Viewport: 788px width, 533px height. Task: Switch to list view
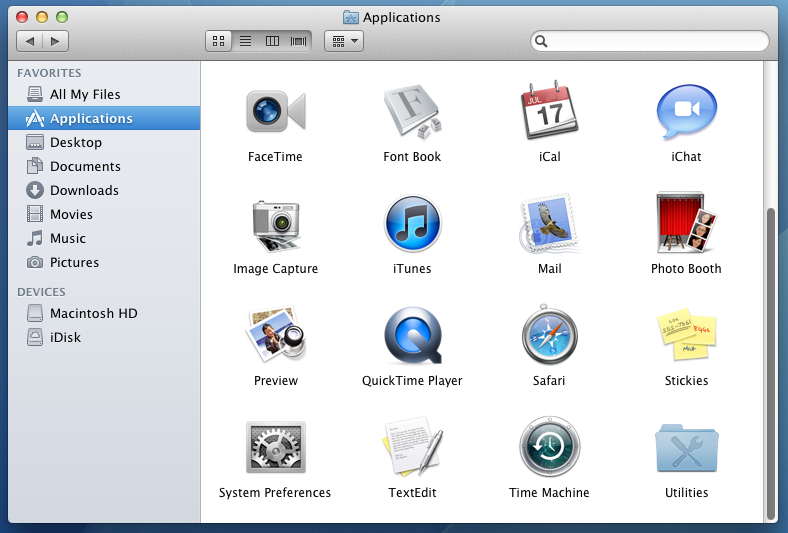(245, 41)
